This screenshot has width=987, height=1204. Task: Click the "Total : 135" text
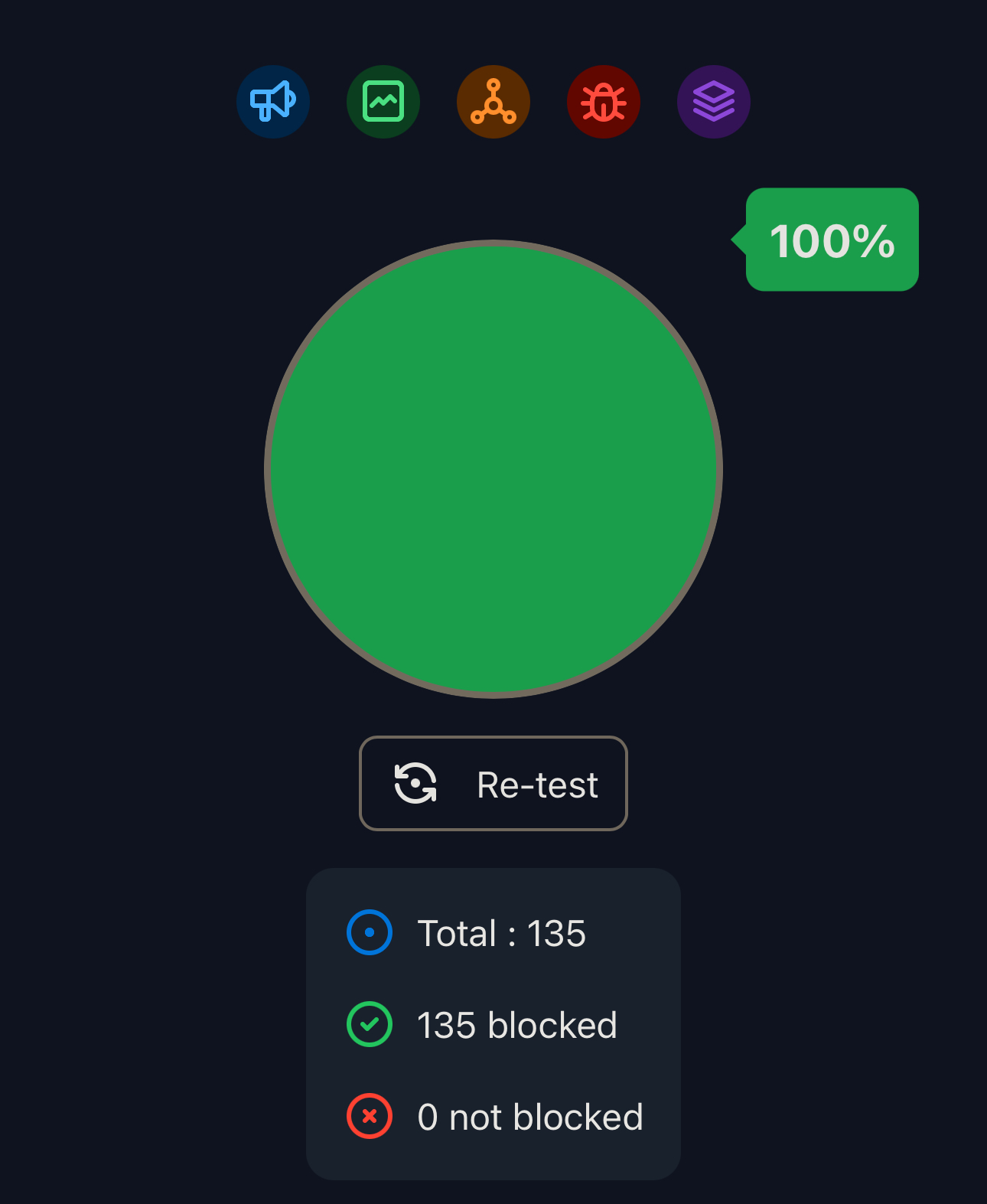[x=501, y=933]
